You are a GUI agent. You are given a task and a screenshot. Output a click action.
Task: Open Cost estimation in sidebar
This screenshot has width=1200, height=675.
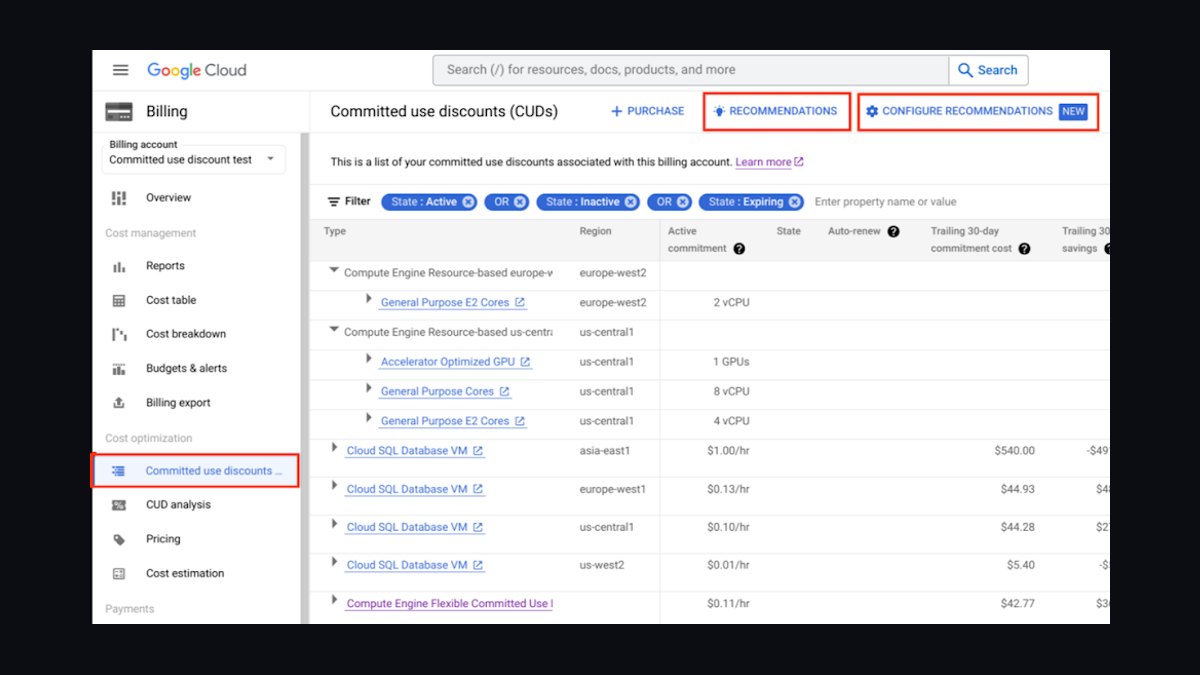coord(185,573)
